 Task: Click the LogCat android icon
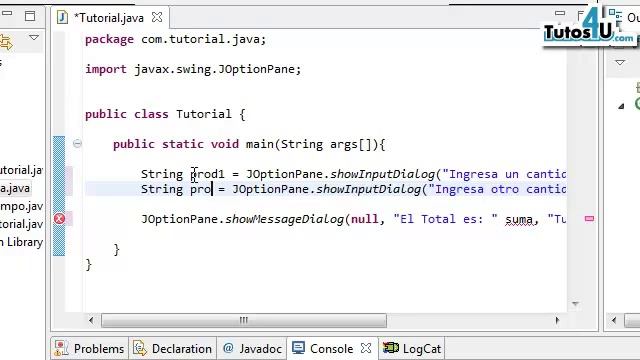click(x=391, y=348)
